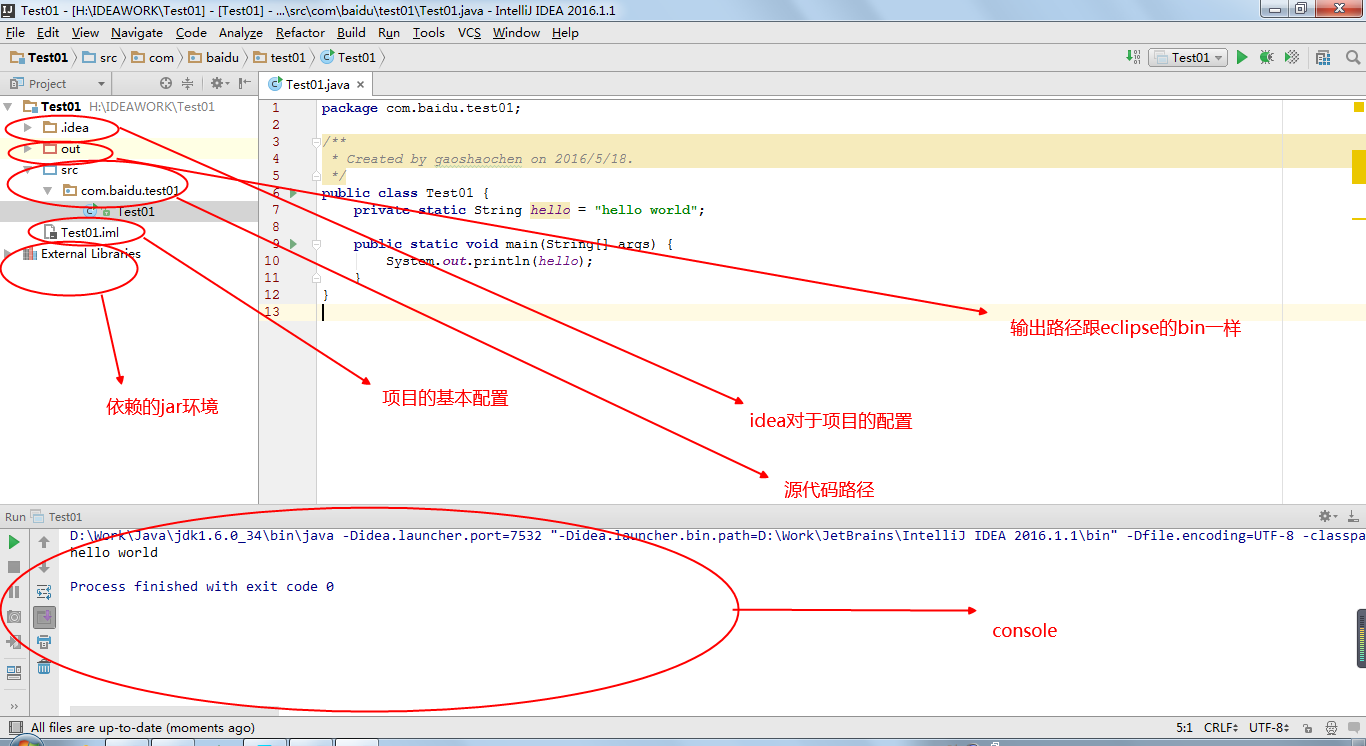Click the src breadcrumb in navigation bar

point(99,58)
